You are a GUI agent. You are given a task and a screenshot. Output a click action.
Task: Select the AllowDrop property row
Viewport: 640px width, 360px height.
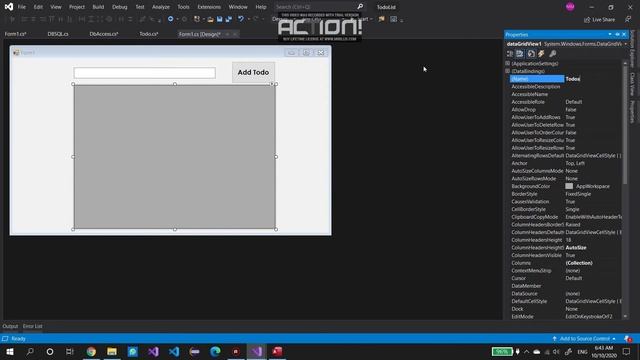pos(565,109)
